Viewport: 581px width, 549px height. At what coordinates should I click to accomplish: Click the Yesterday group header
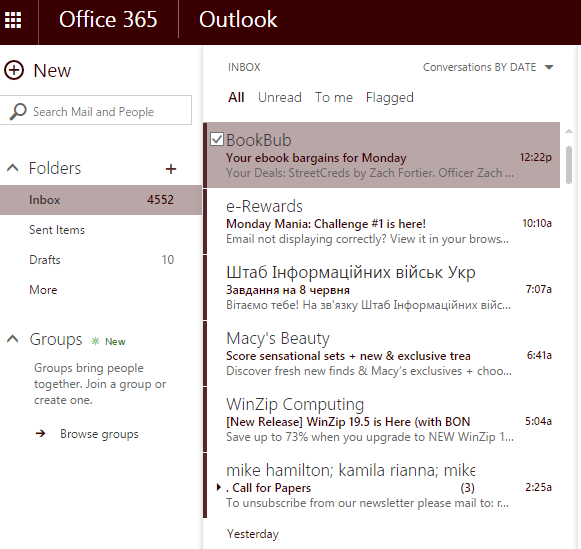click(252, 534)
